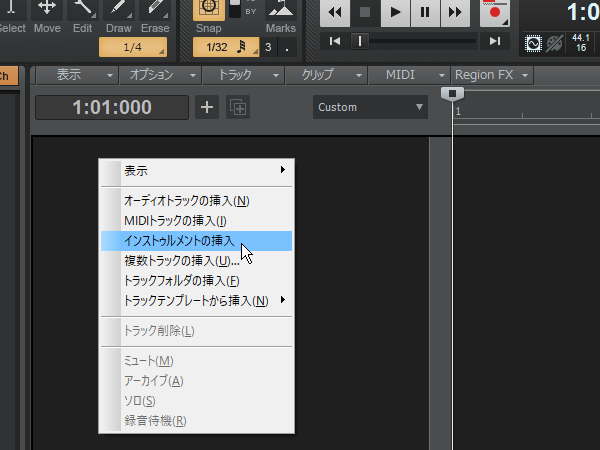600x450 pixels.
Task: Click the 1:01:000 time position field
Action: click(112, 108)
